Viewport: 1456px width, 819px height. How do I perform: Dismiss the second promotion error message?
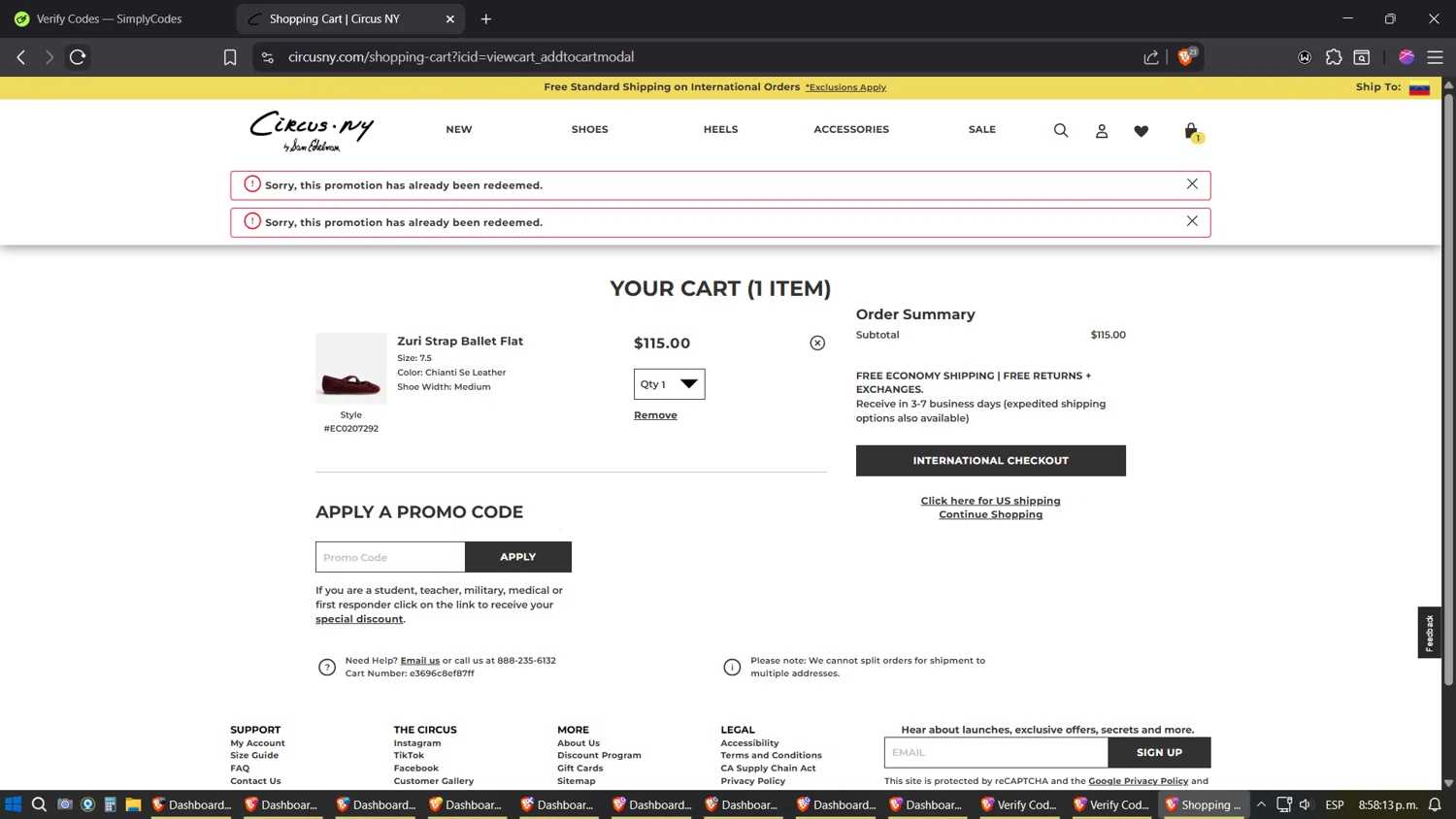pyautogui.click(x=1192, y=221)
